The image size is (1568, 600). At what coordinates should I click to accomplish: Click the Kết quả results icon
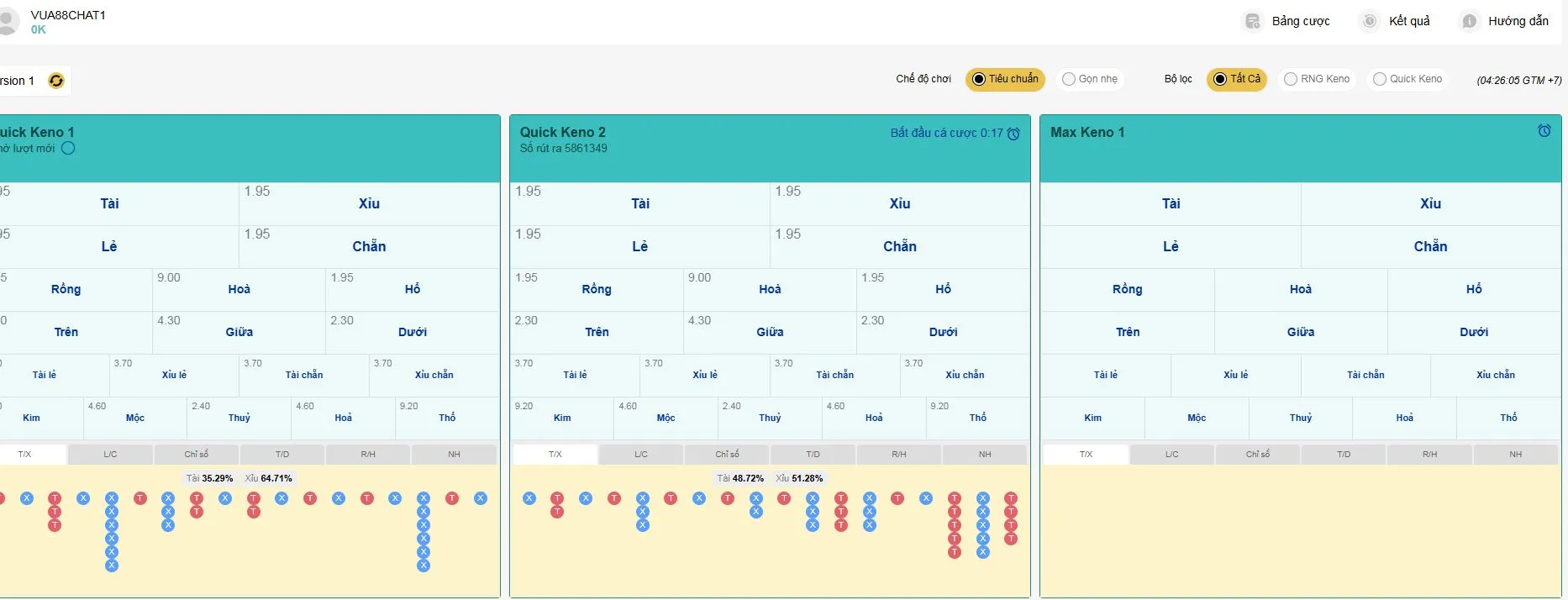click(1369, 21)
